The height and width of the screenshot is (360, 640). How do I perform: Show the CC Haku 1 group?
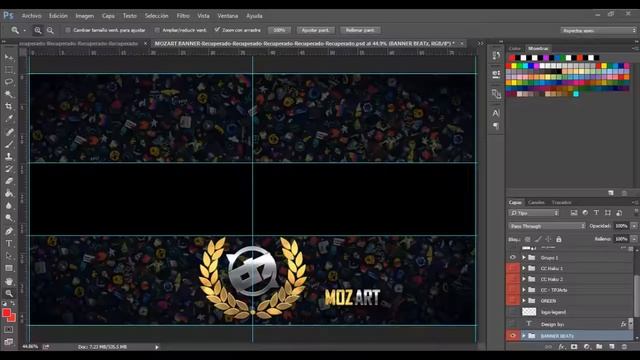pos(513,269)
